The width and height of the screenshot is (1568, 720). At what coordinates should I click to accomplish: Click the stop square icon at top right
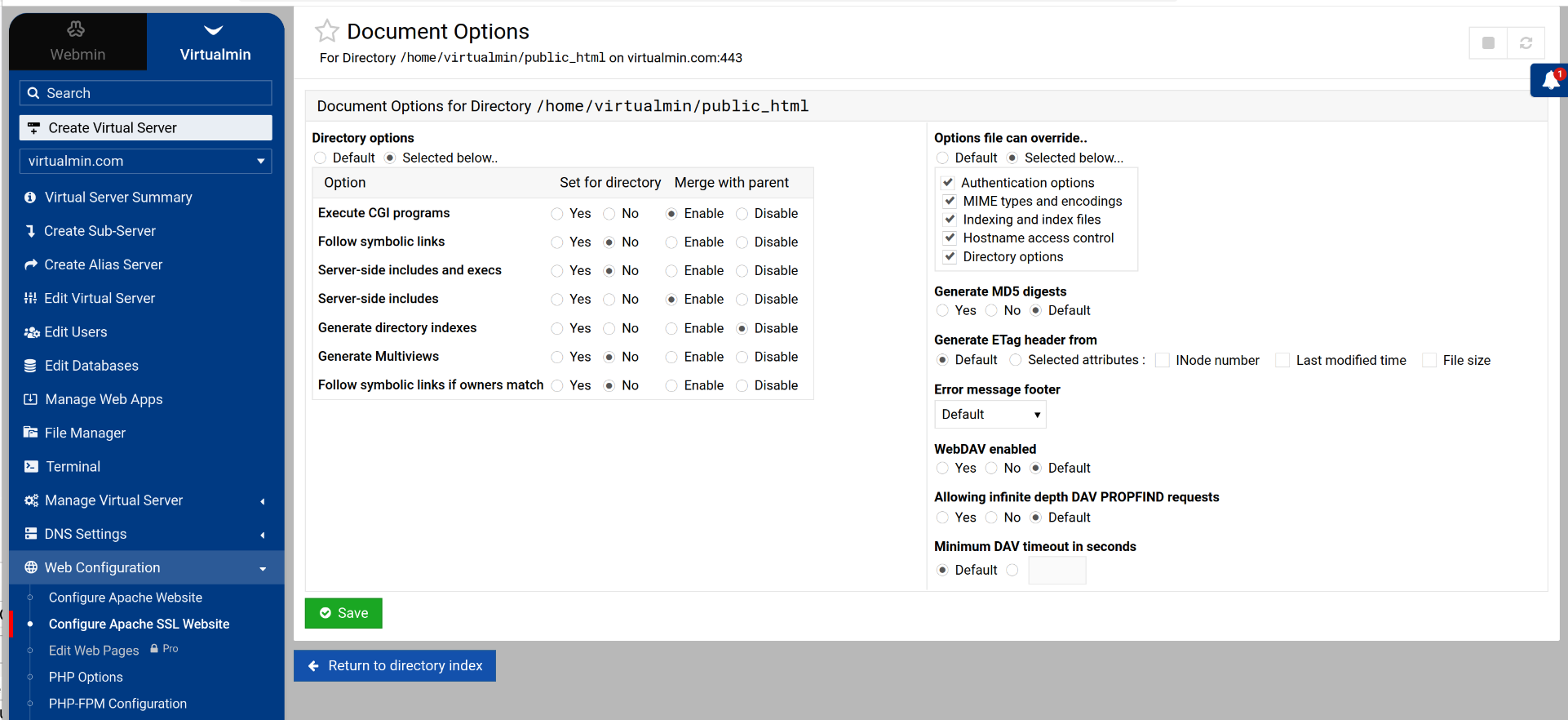pos(1488,43)
